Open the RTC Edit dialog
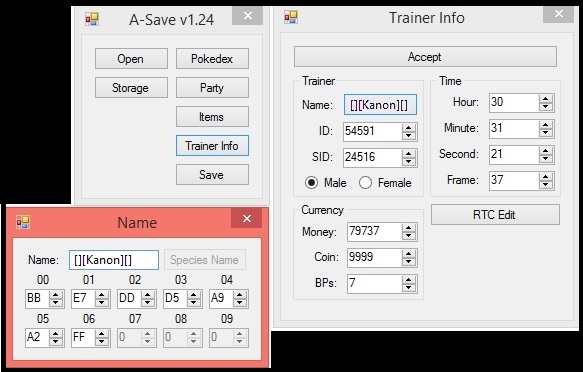Image resolution: width=583 pixels, height=372 pixels. coord(495,214)
